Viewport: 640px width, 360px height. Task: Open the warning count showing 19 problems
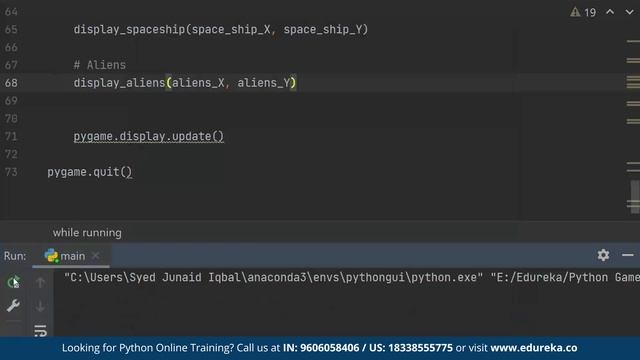tap(584, 12)
